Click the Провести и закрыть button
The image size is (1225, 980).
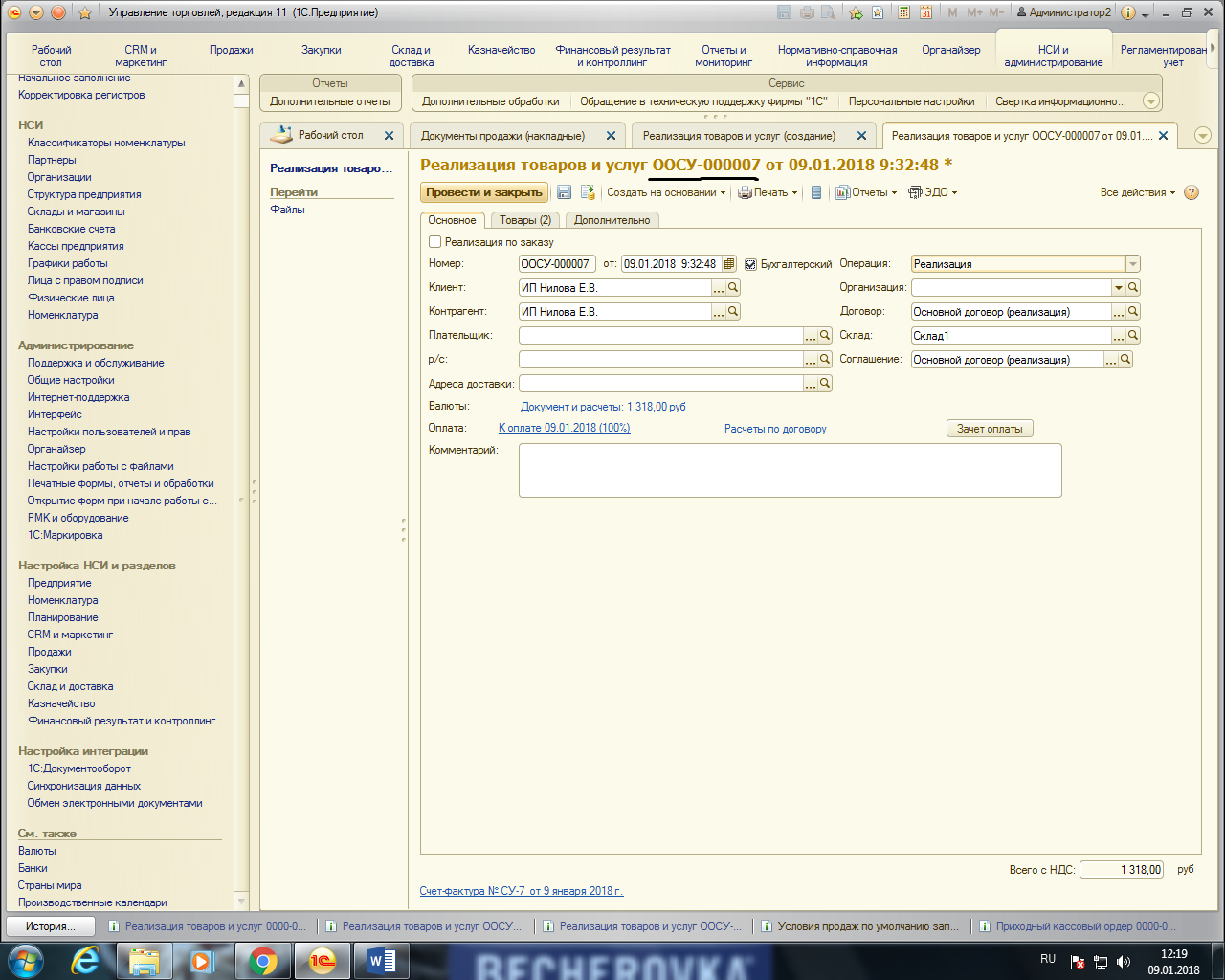[x=484, y=192]
